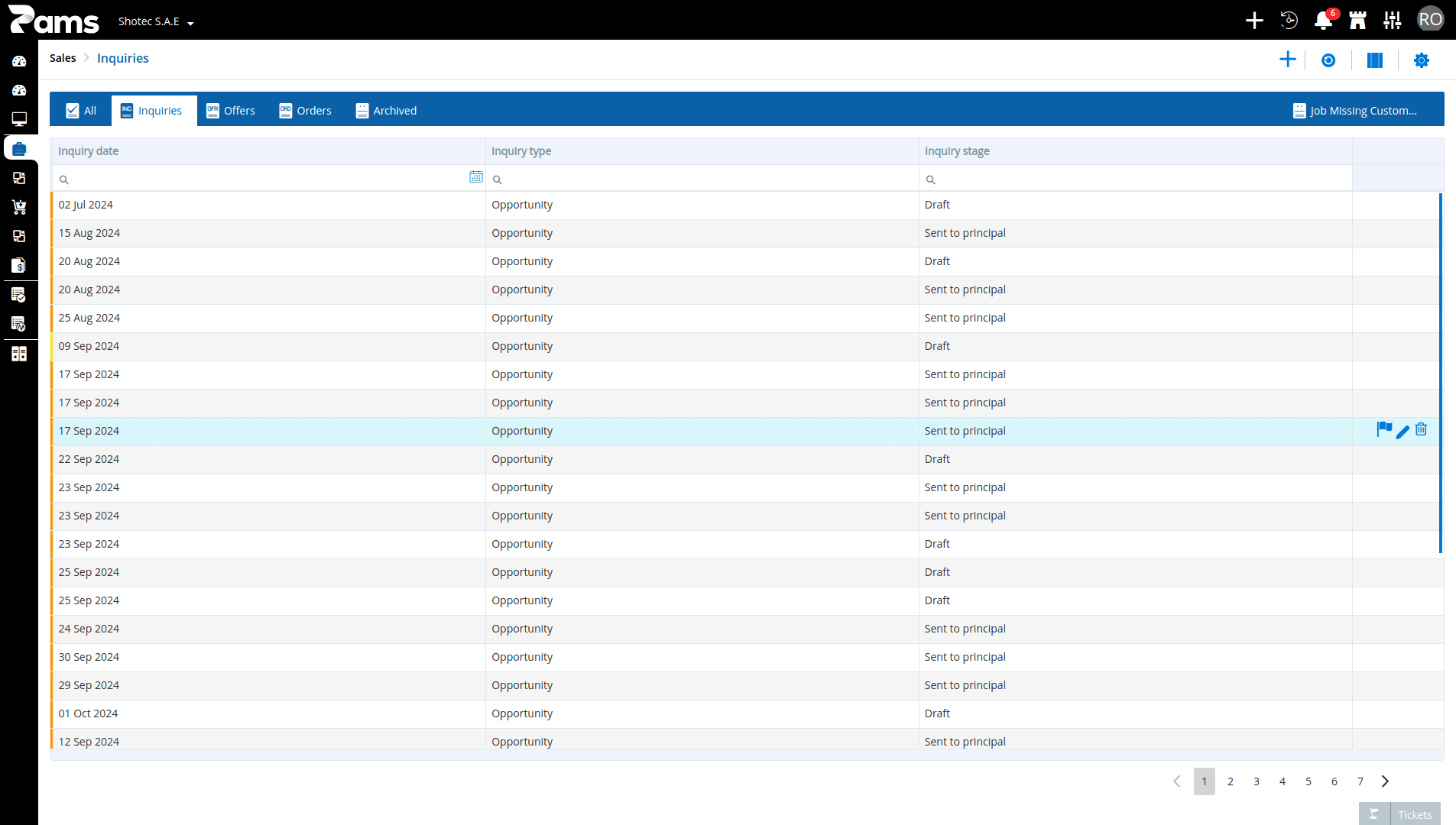The width and height of the screenshot is (1456, 825).
Task: Click the Sent to principal cell in the 25 Aug 2024 row
Action: point(1135,318)
